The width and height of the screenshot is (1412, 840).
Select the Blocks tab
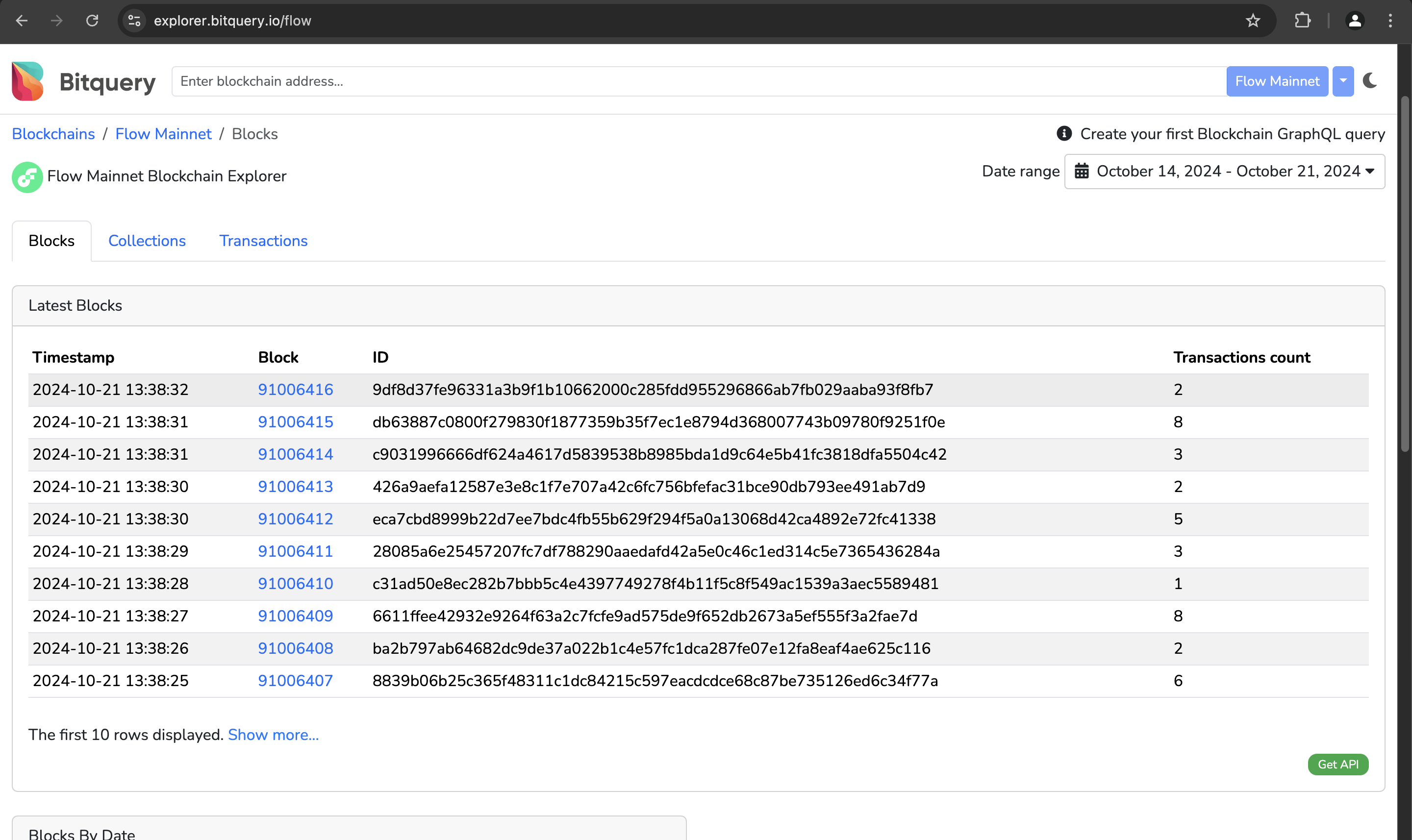coord(51,241)
